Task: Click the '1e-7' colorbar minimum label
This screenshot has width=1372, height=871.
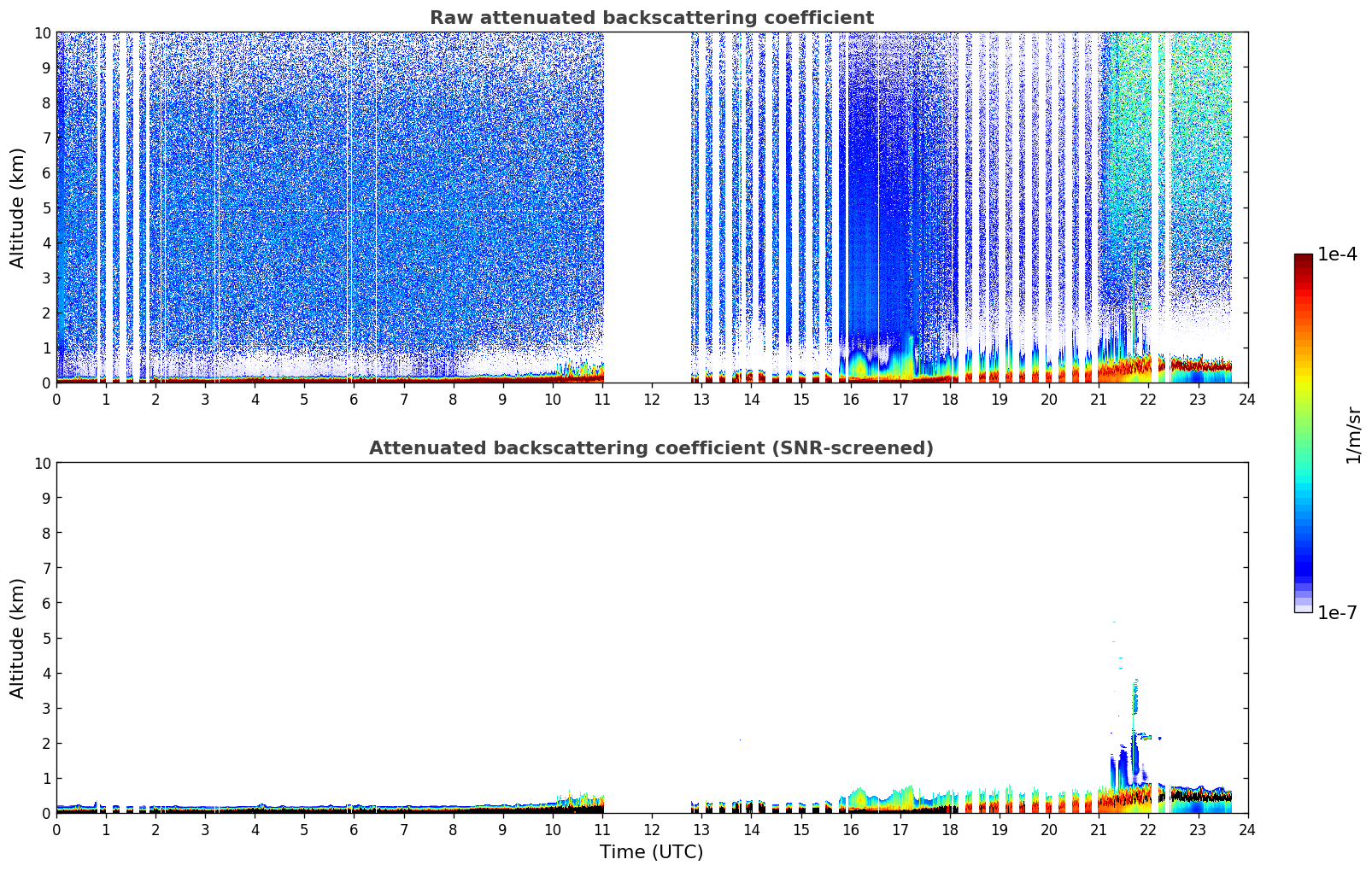Action: 1337,612
